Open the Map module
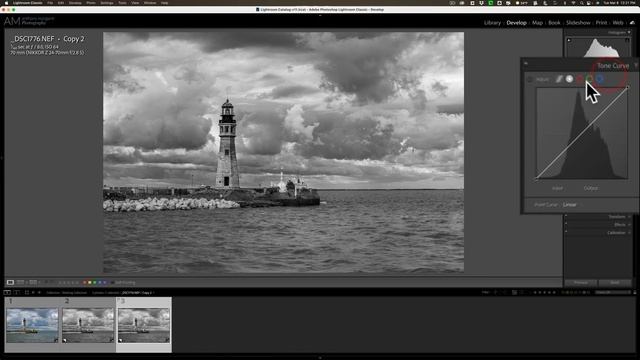This screenshot has height=360, width=640. (x=537, y=23)
